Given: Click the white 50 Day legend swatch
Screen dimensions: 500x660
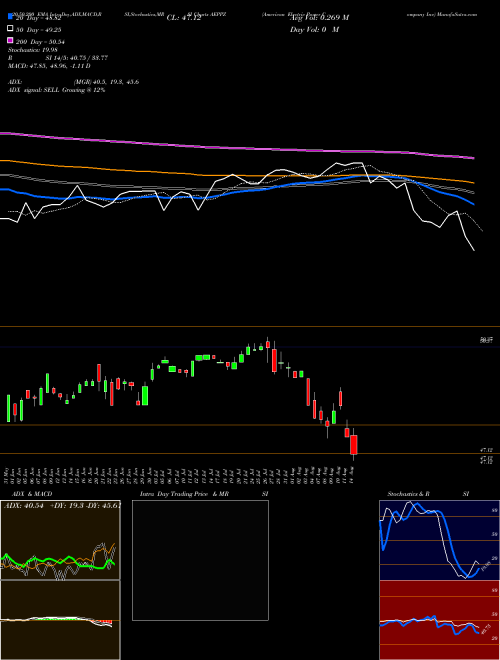Looking at the screenshot, I should [11, 29].
